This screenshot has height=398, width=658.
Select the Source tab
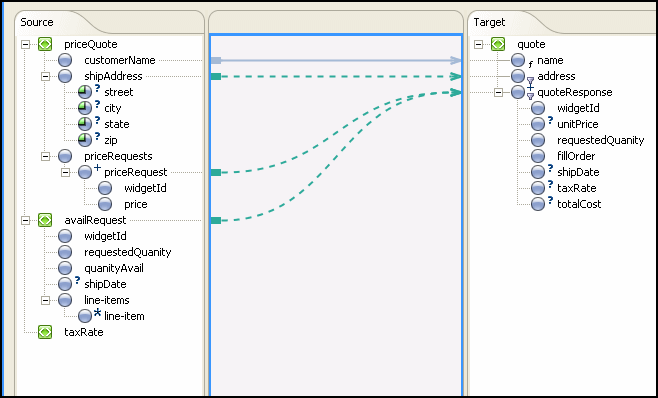pos(37,22)
